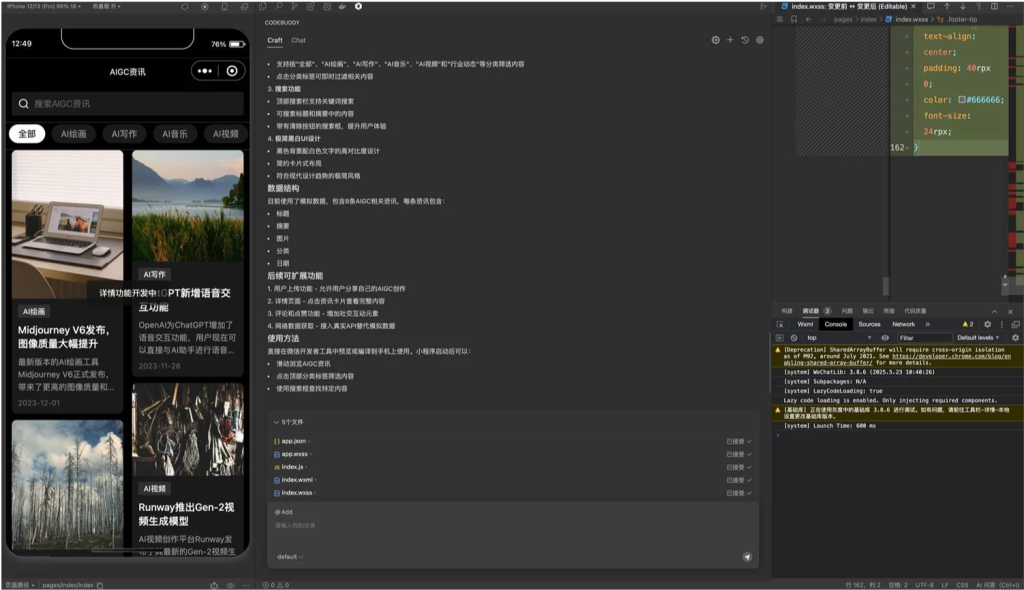The image size is (1024, 590).
Task: Select the AI写作 category chip
Action: pos(124,134)
